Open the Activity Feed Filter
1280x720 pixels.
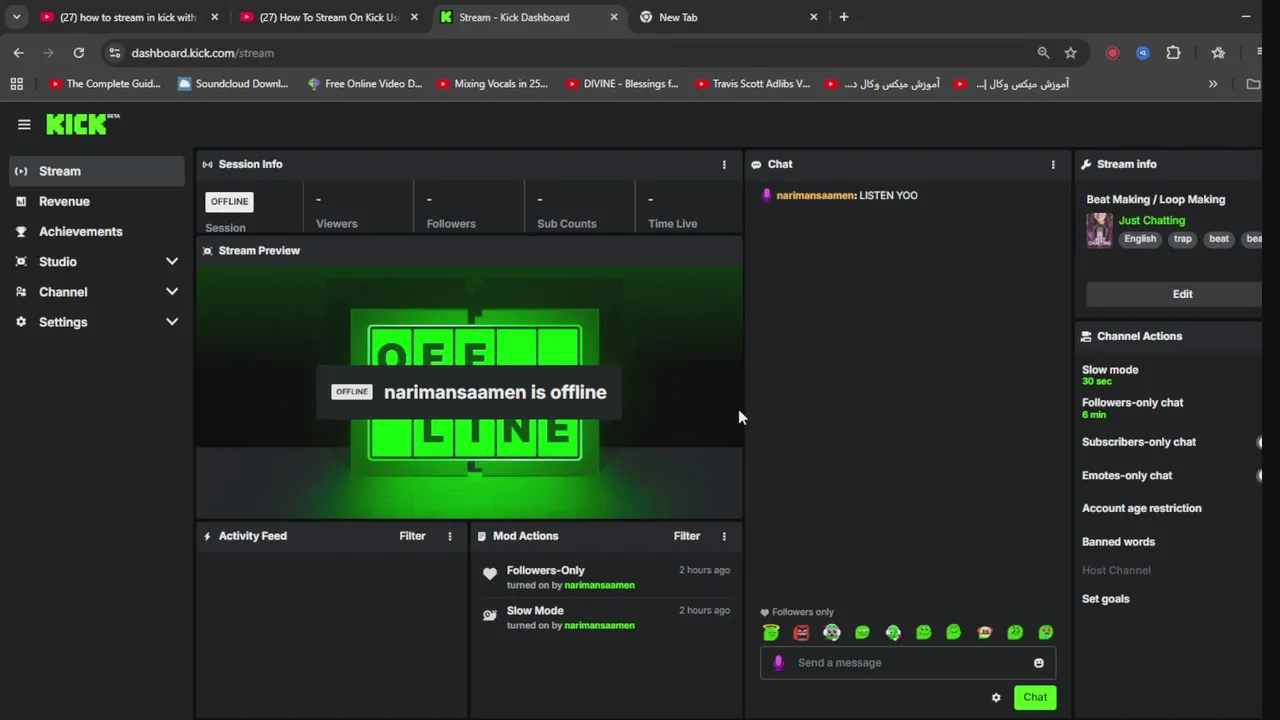pyautogui.click(x=412, y=536)
